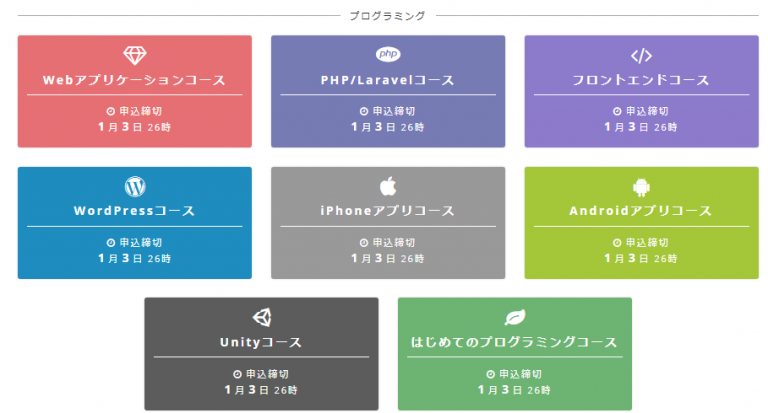Viewport: 768px width, 413px height.
Task: Click the clock icon on Webアプリケーションコース card
Action: [111, 112]
